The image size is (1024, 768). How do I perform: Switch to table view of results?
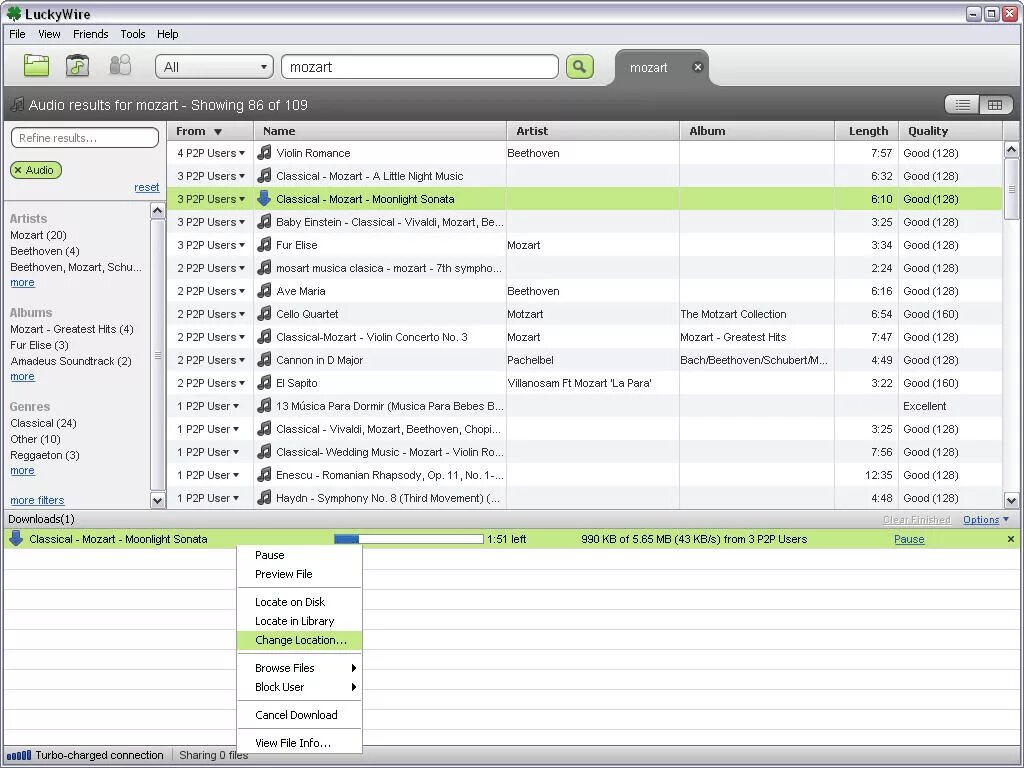click(995, 104)
